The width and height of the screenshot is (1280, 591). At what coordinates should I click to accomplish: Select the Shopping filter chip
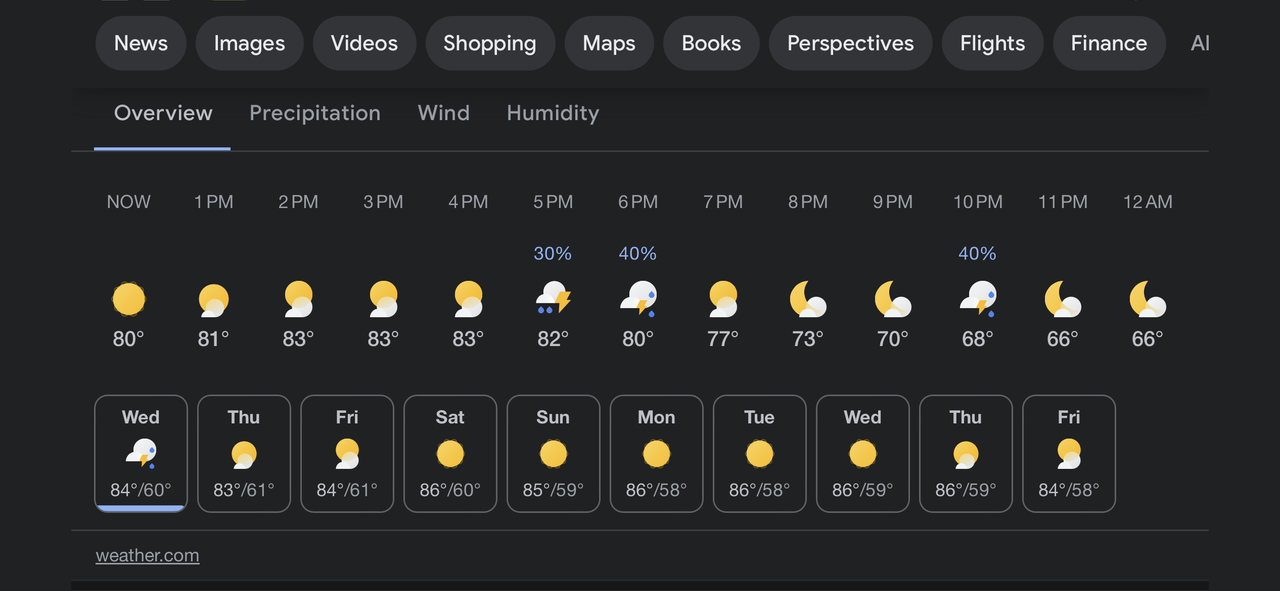coord(490,43)
